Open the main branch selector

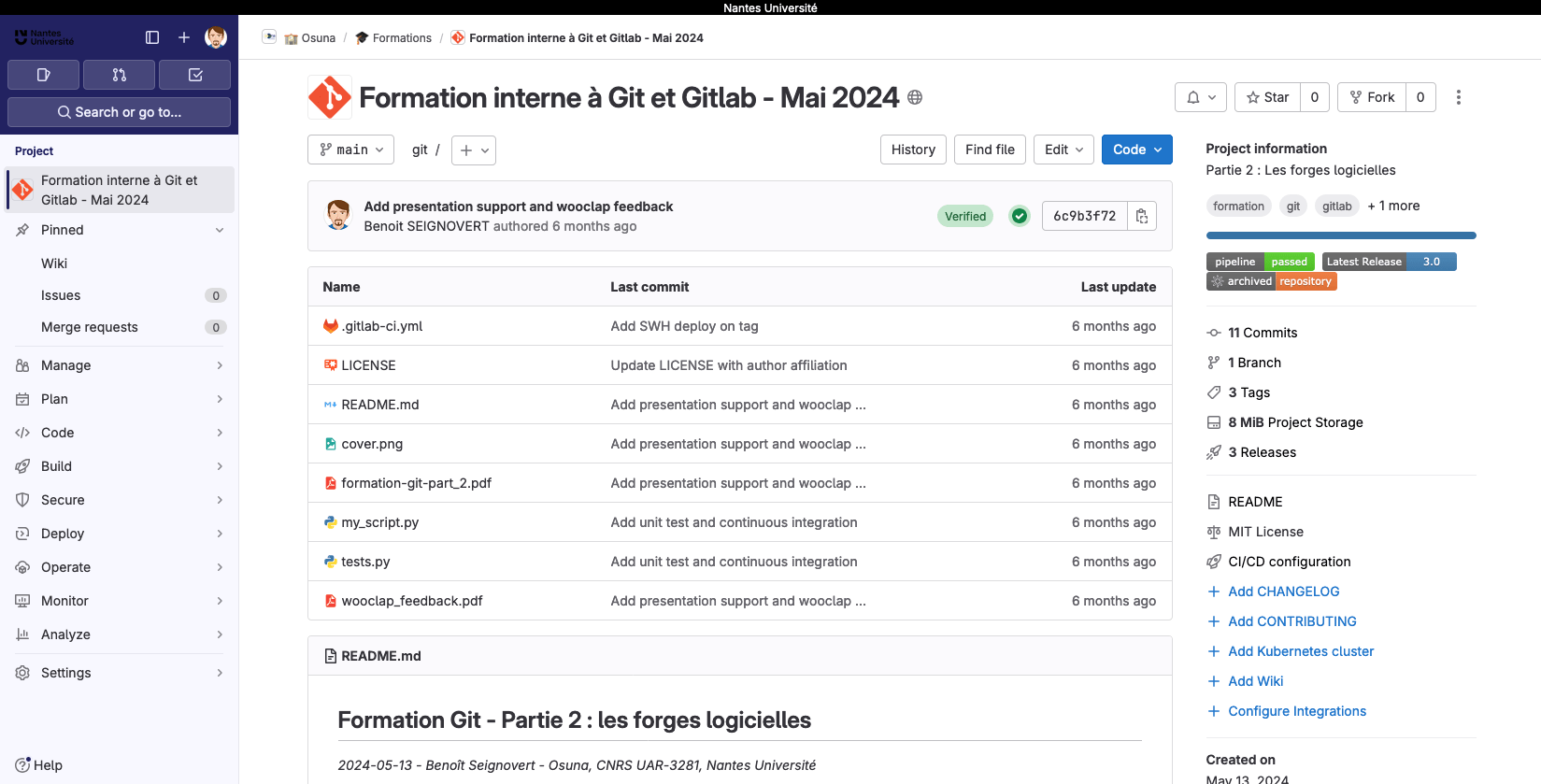(x=350, y=150)
